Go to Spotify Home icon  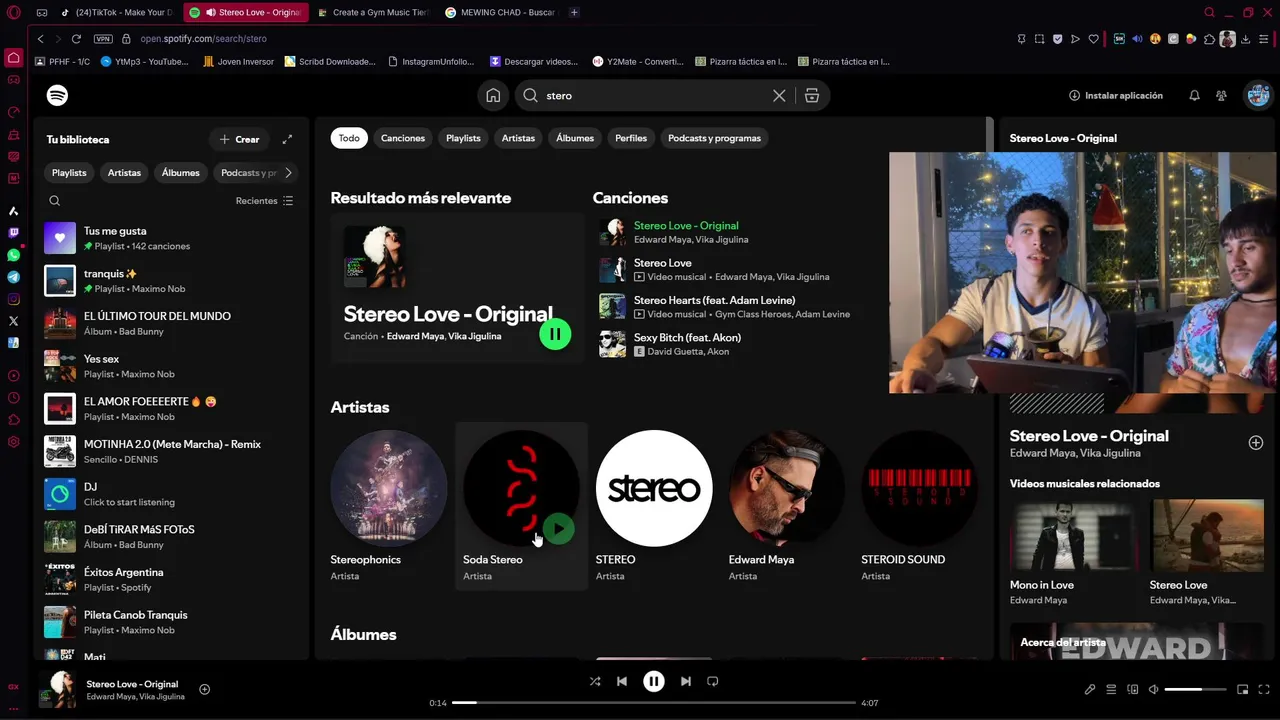493,95
